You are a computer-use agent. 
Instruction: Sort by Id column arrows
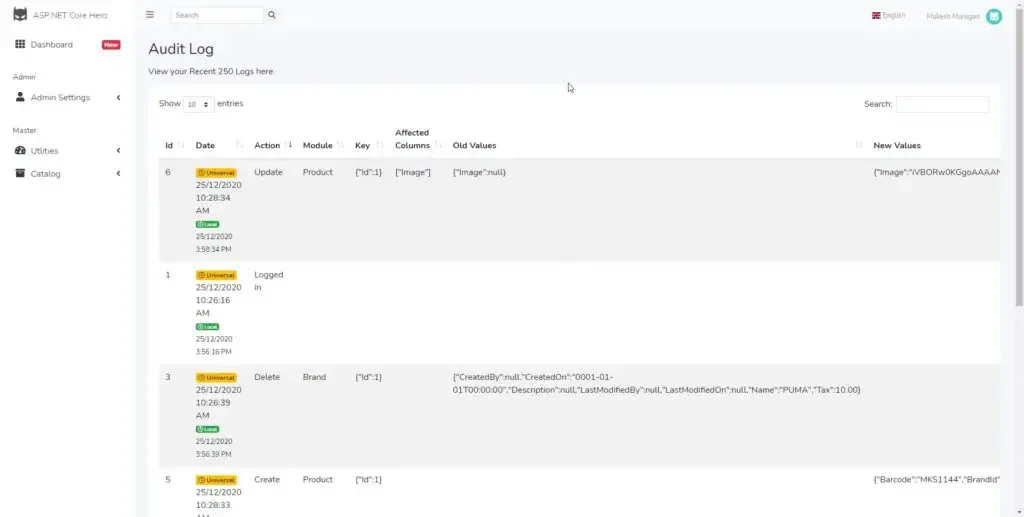pyautogui.click(x=182, y=145)
